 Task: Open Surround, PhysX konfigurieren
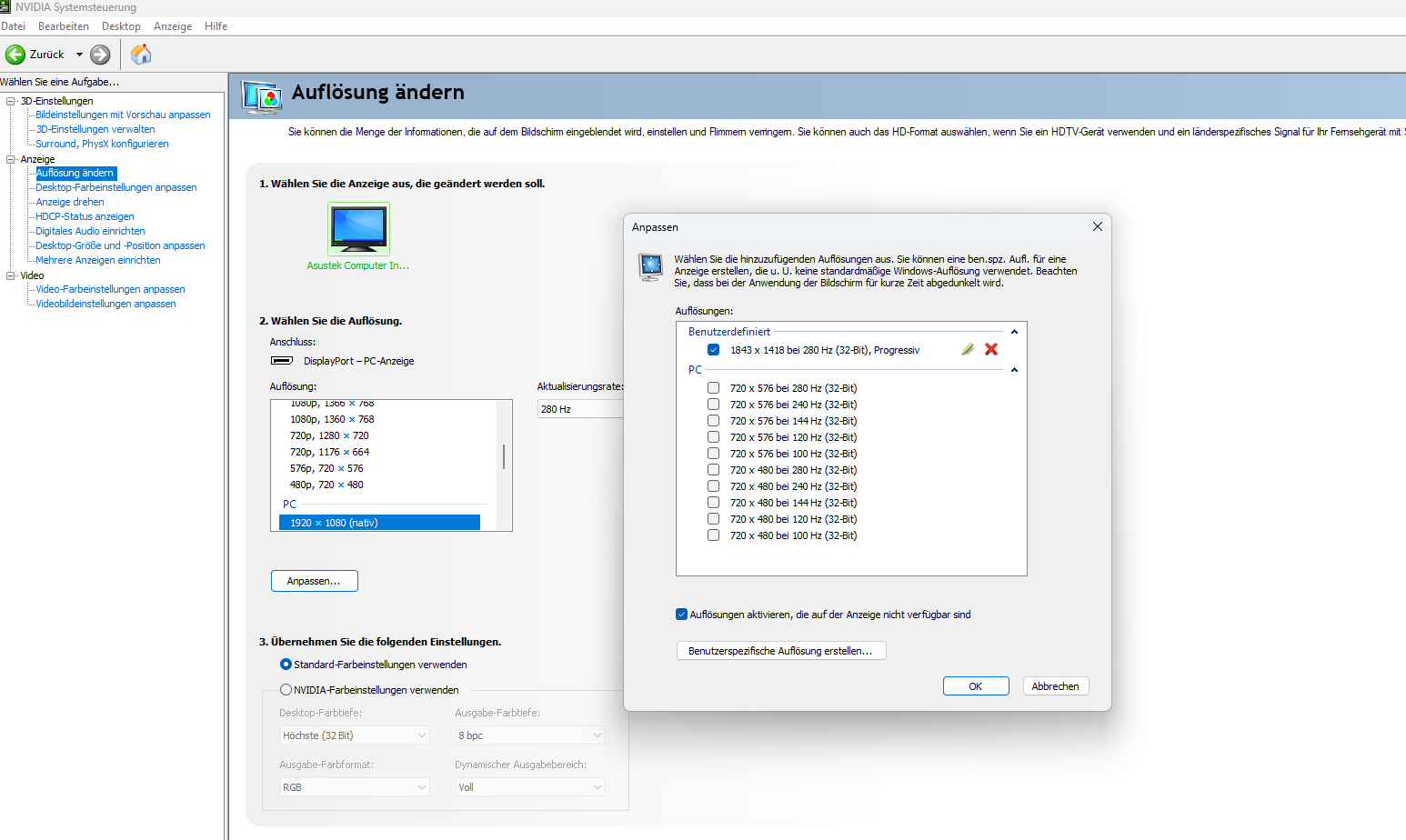(102, 144)
